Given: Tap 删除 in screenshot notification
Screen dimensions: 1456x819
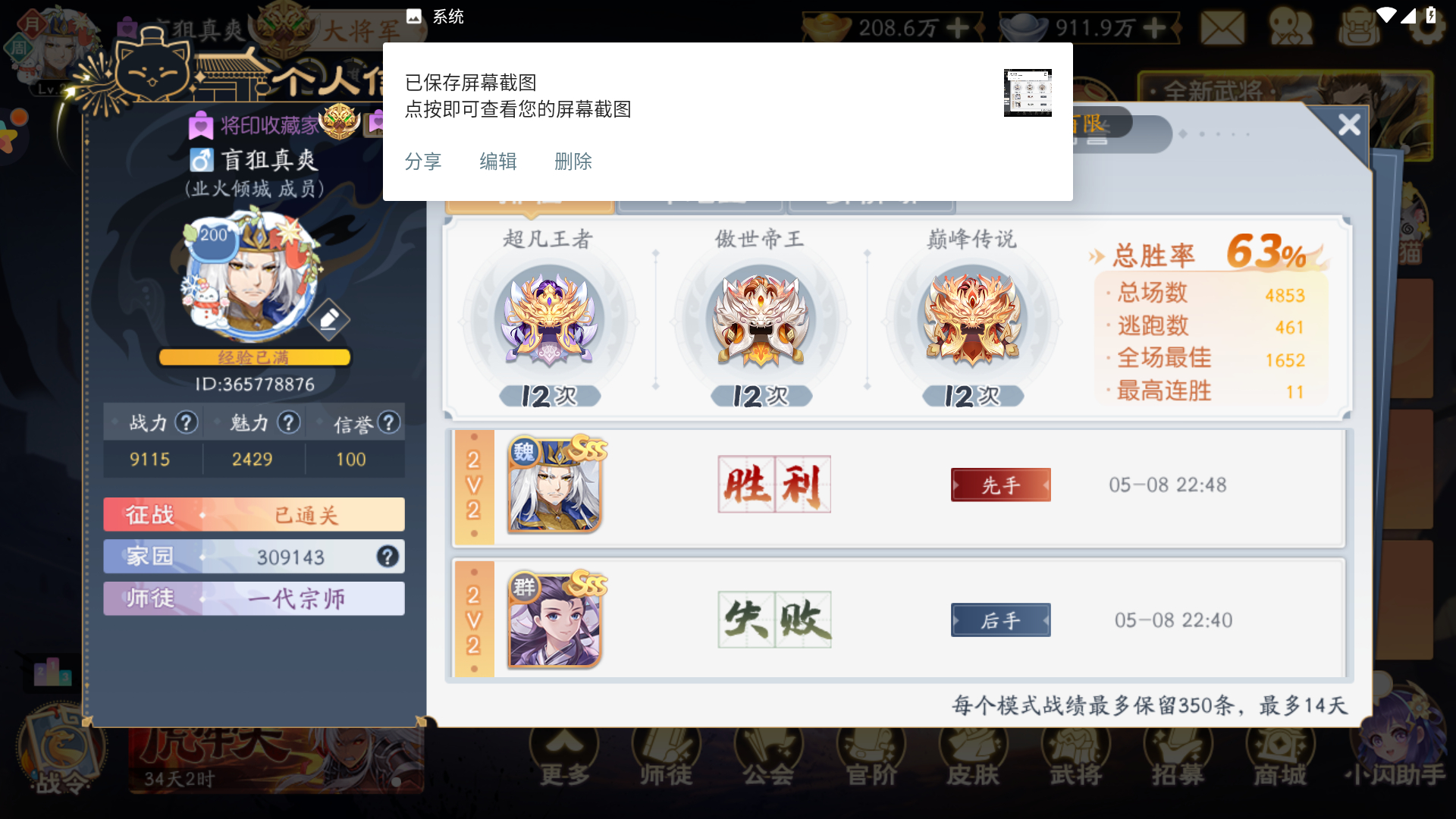Looking at the screenshot, I should (x=573, y=162).
